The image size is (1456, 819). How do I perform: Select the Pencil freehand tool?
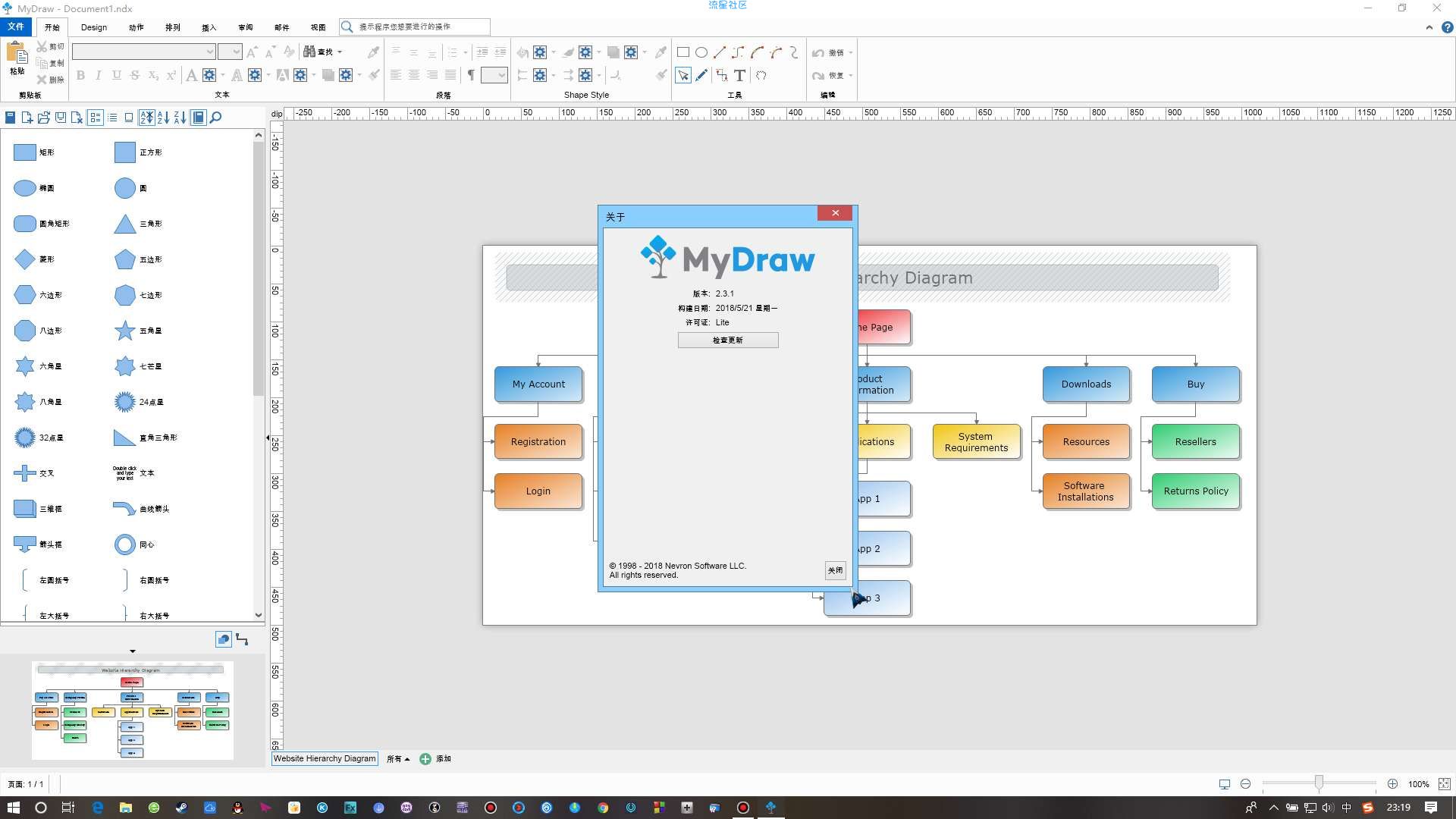click(701, 75)
